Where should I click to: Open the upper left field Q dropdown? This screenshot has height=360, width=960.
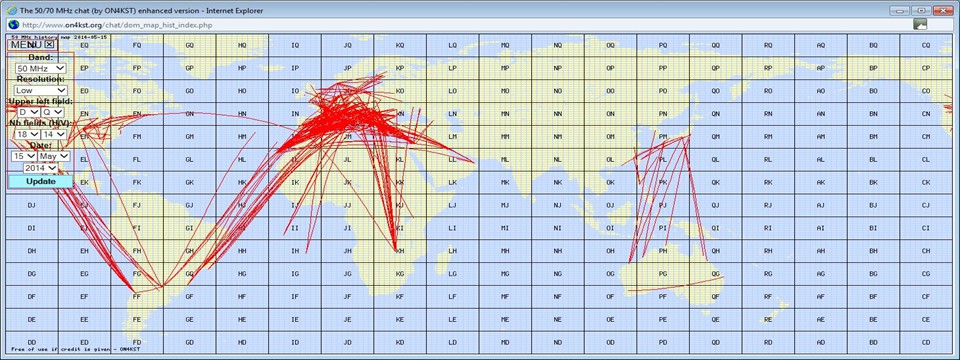pyautogui.click(x=53, y=113)
